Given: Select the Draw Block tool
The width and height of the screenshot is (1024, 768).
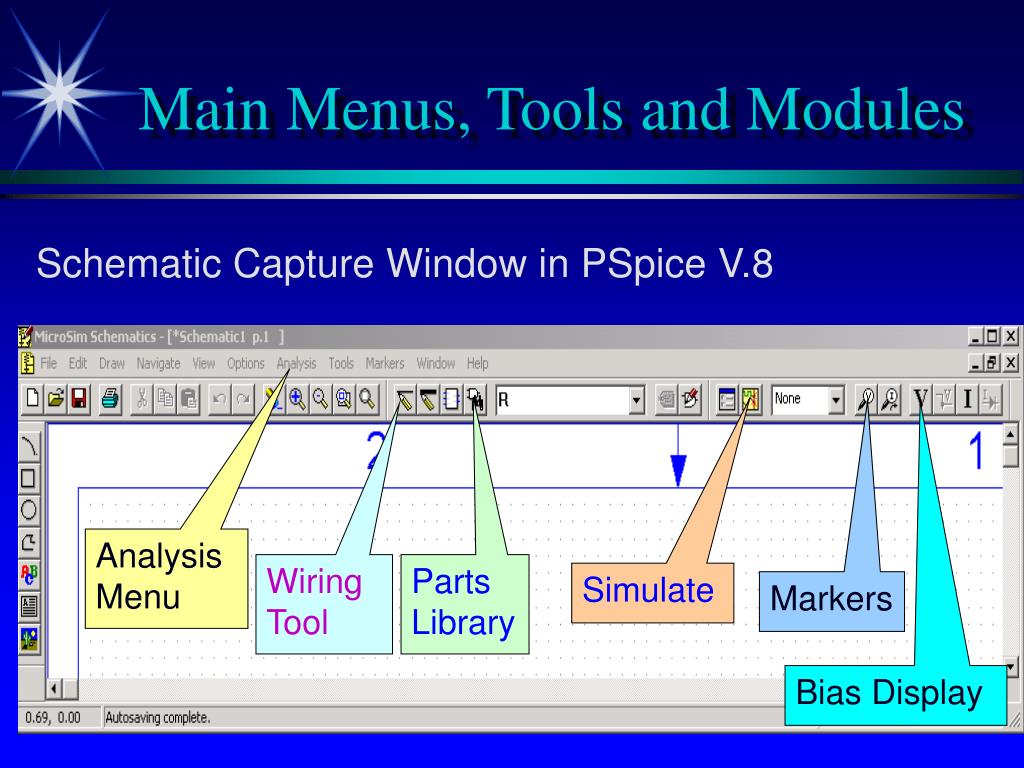Looking at the screenshot, I should tap(451, 399).
